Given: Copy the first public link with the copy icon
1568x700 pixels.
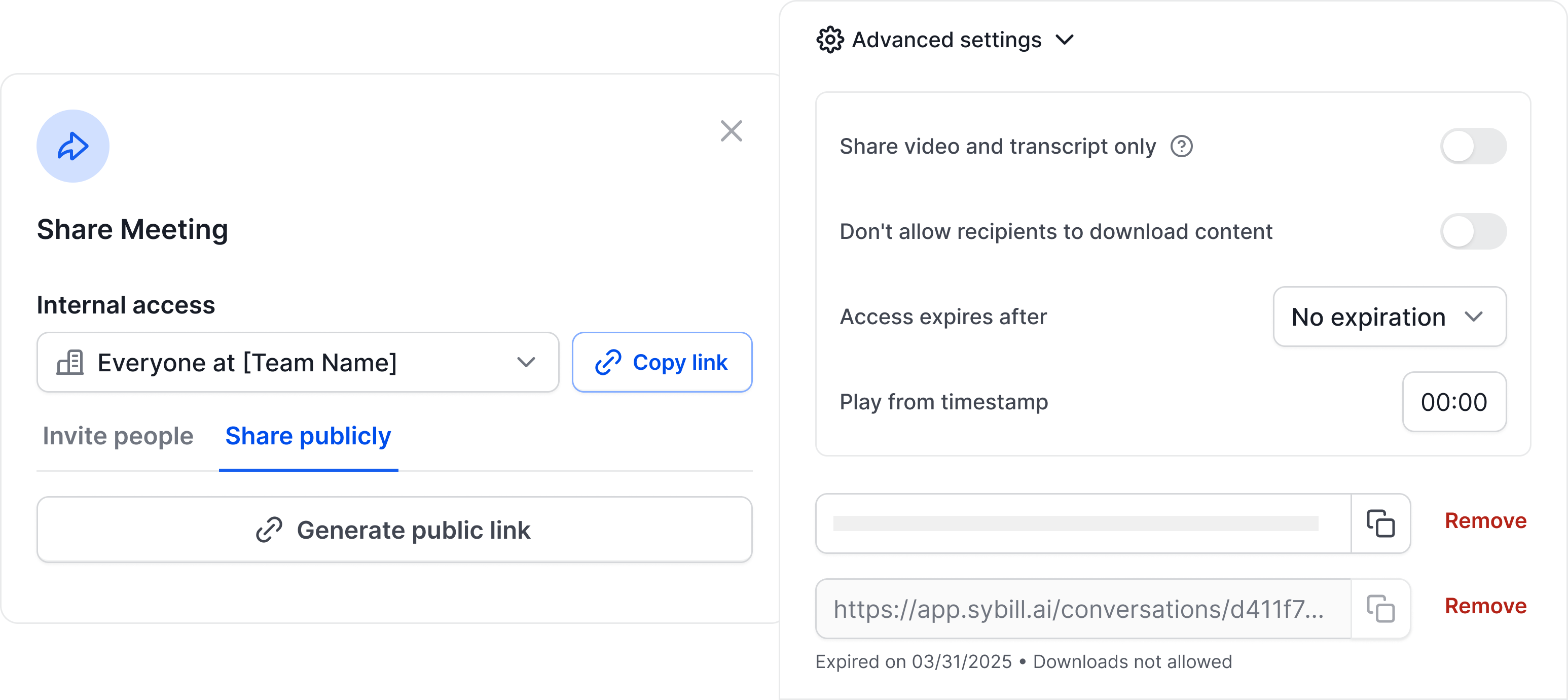Looking at the screenshot, I should pyautogui.click(x=1380, y=523).
